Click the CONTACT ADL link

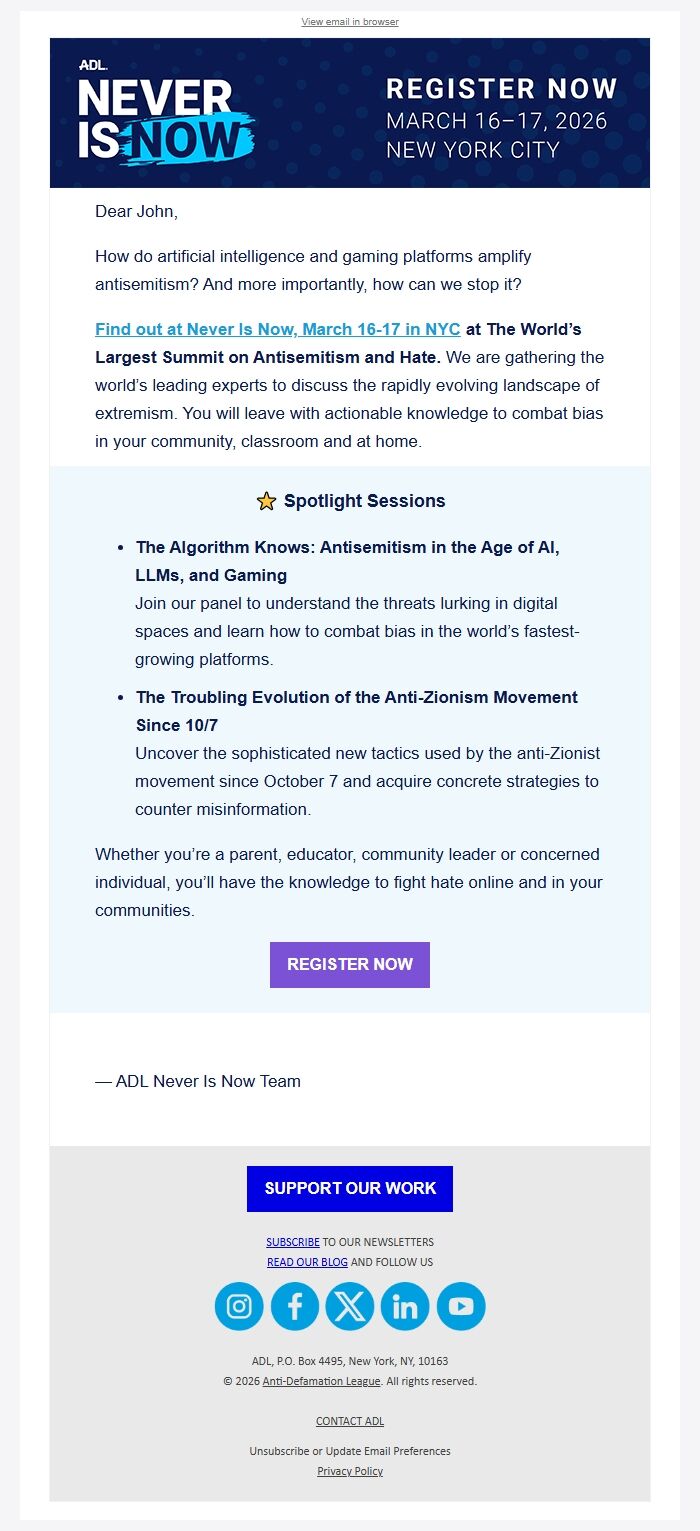pyautogui.click(x=349, y=1421)
